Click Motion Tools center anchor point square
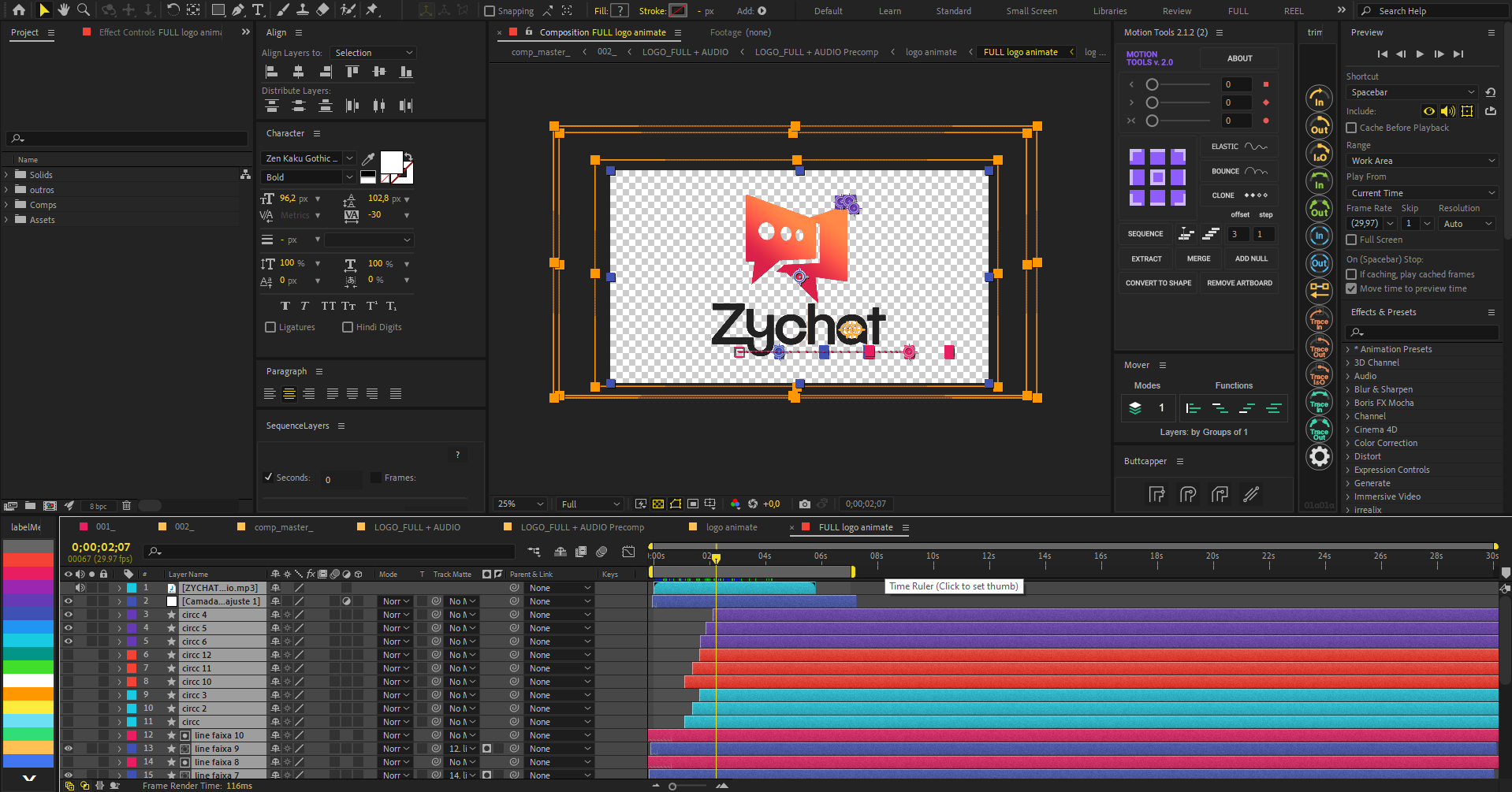The image size is (1512, 792). [x=1156, y=177]
